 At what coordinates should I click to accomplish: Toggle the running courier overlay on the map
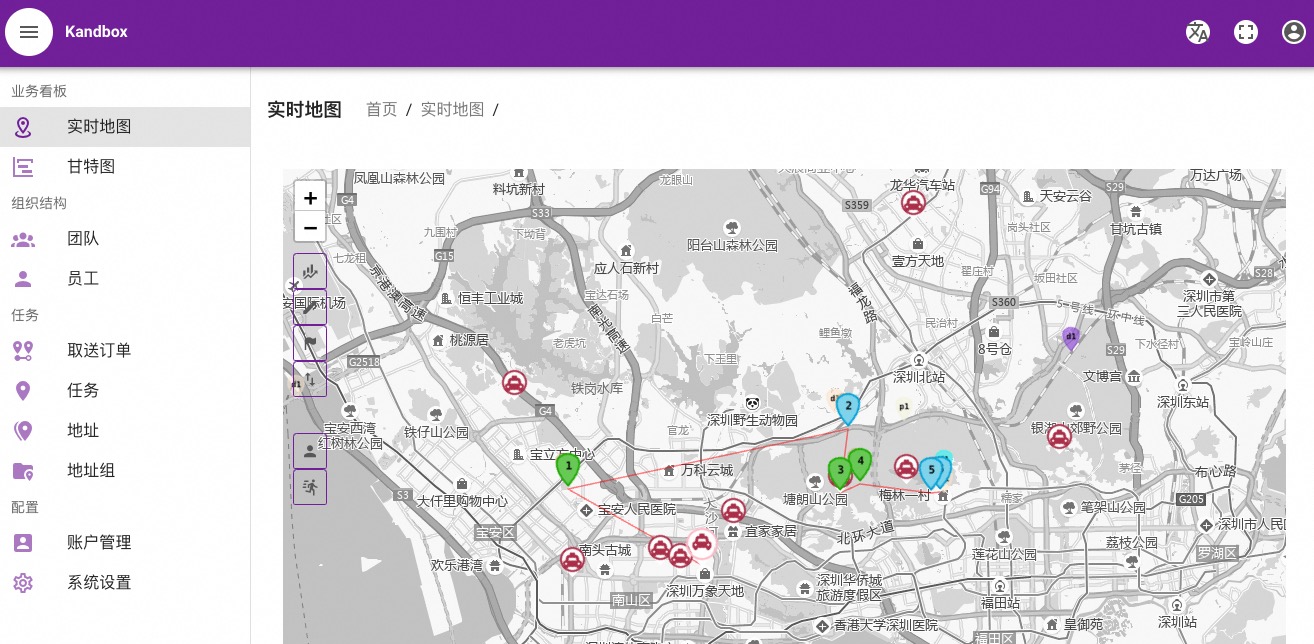(x=310, y=487)
